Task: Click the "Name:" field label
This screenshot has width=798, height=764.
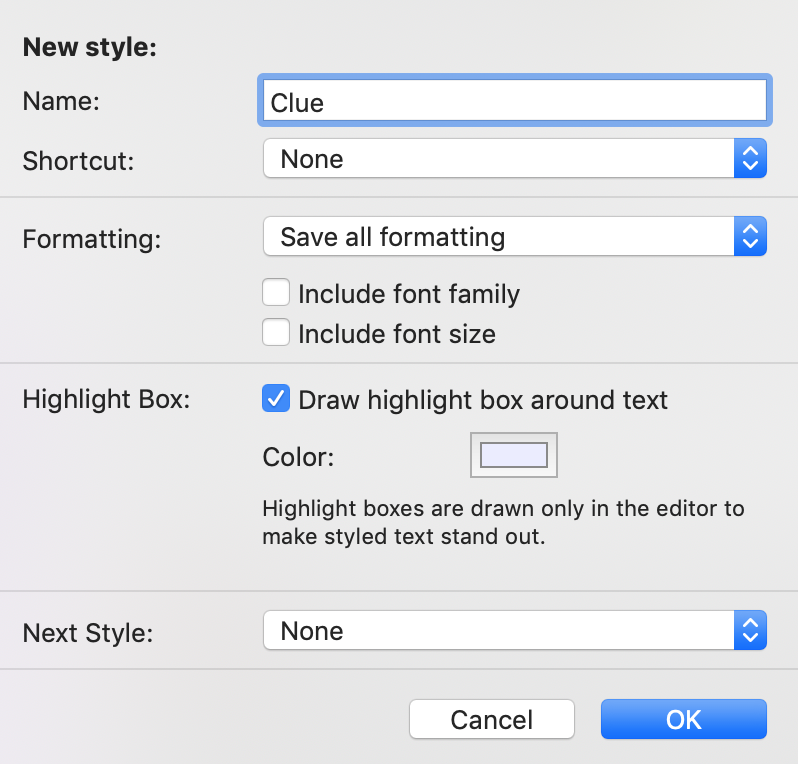Action: click(61, 101)
